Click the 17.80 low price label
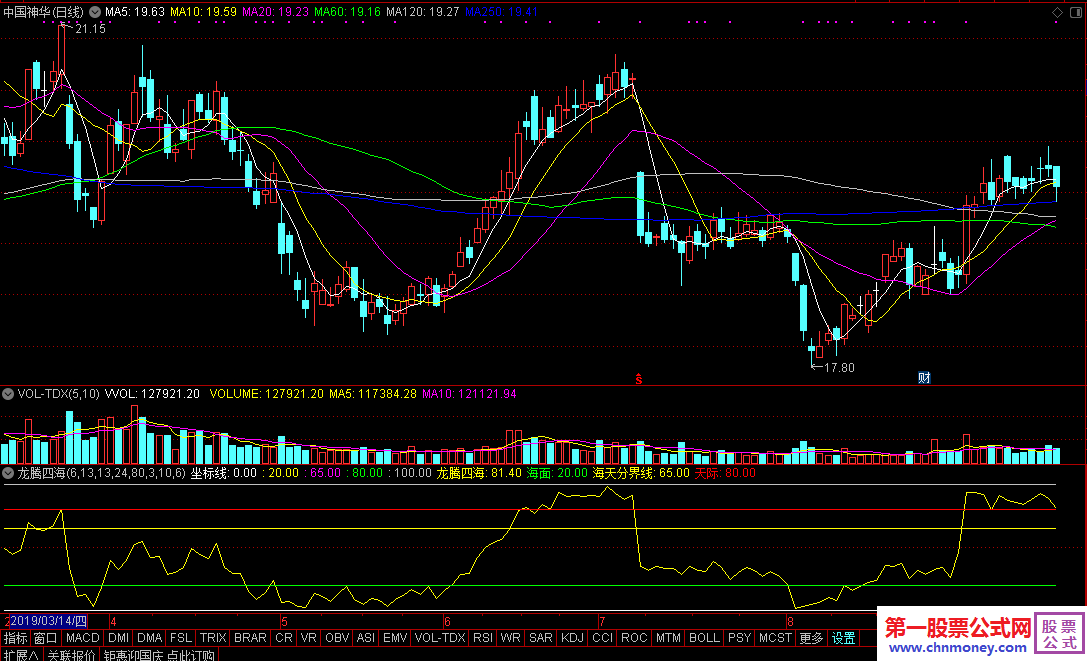1087x661 pixels. pyautogui.click(x=839, y=368)
